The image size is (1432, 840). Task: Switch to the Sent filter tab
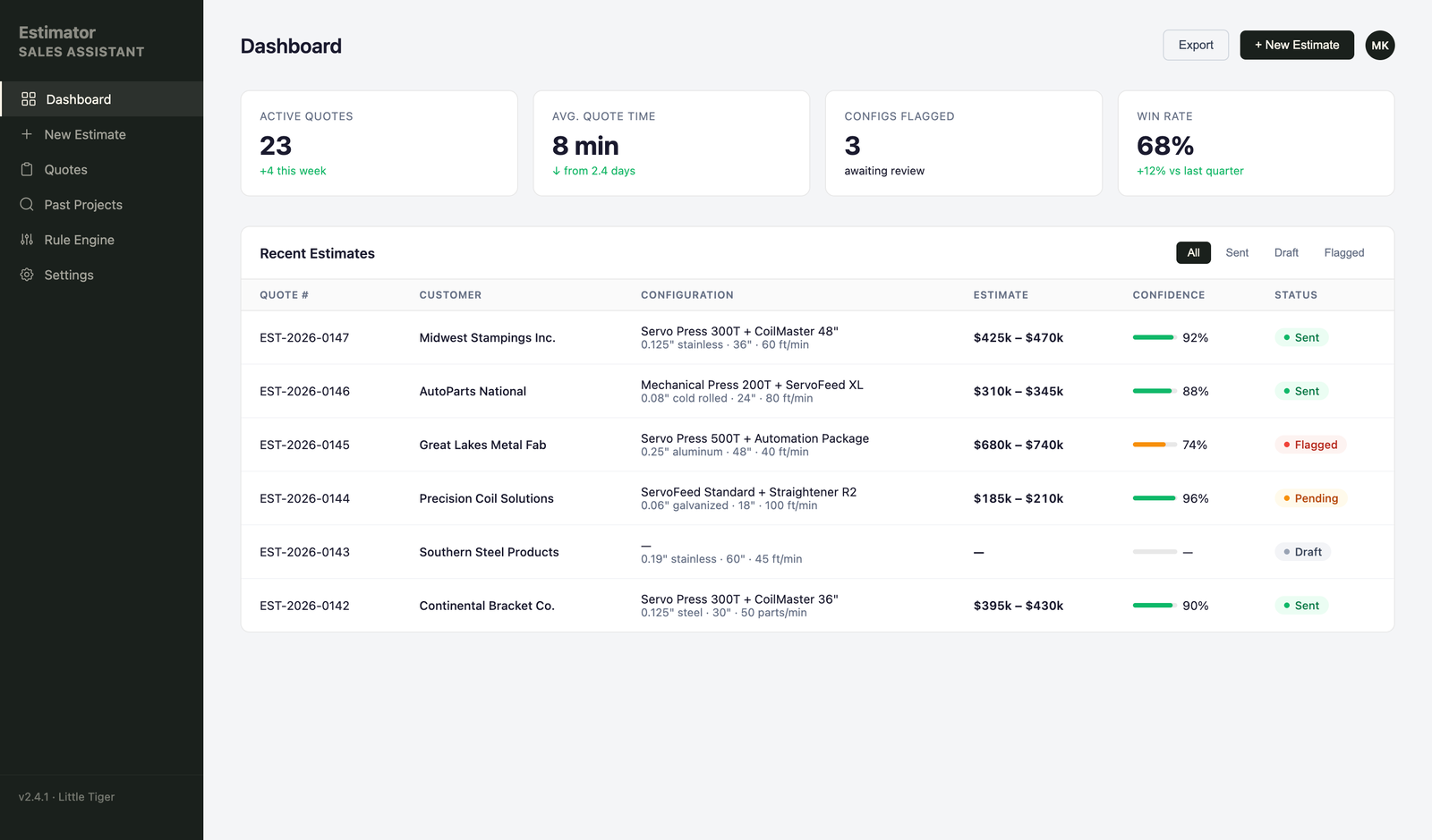1237,252
